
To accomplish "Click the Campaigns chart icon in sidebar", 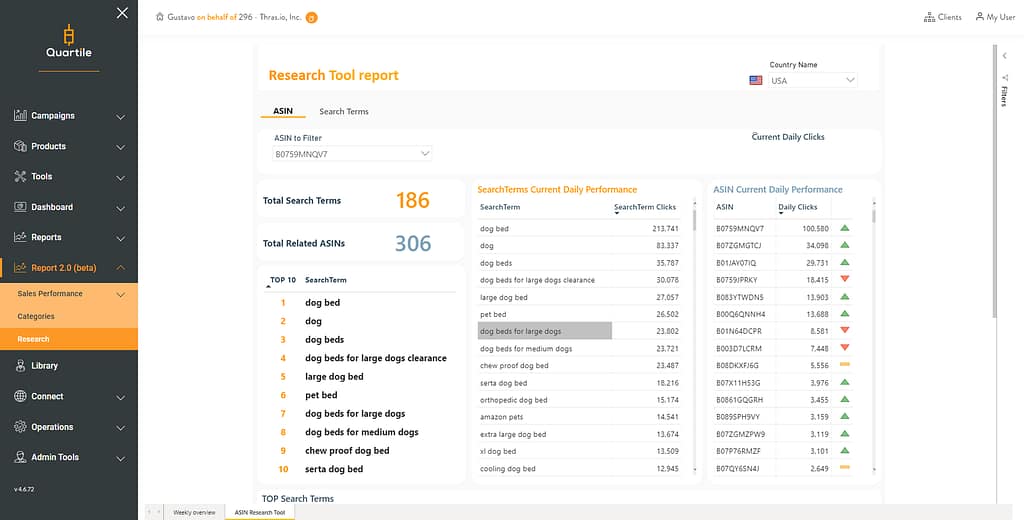I will (x=20, y=116).
